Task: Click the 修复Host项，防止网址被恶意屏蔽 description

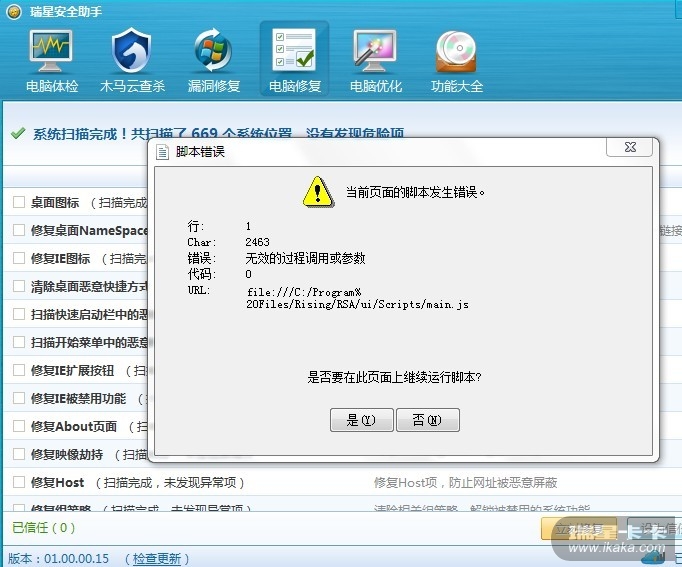Action: point(465,483)
